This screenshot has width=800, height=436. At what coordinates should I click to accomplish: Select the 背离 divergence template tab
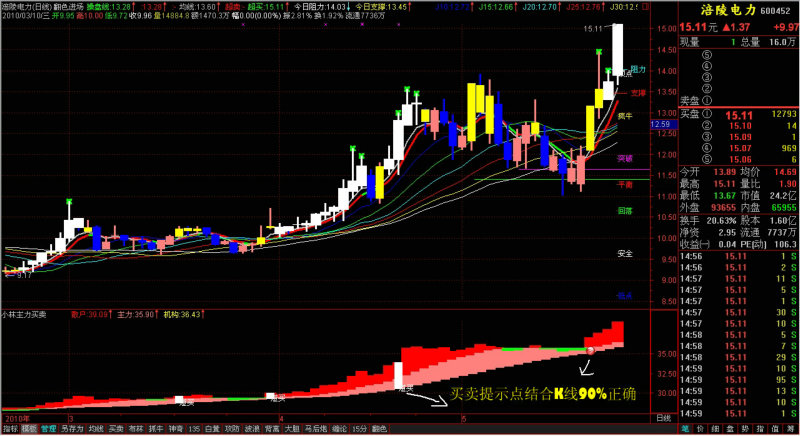point(272,429)
